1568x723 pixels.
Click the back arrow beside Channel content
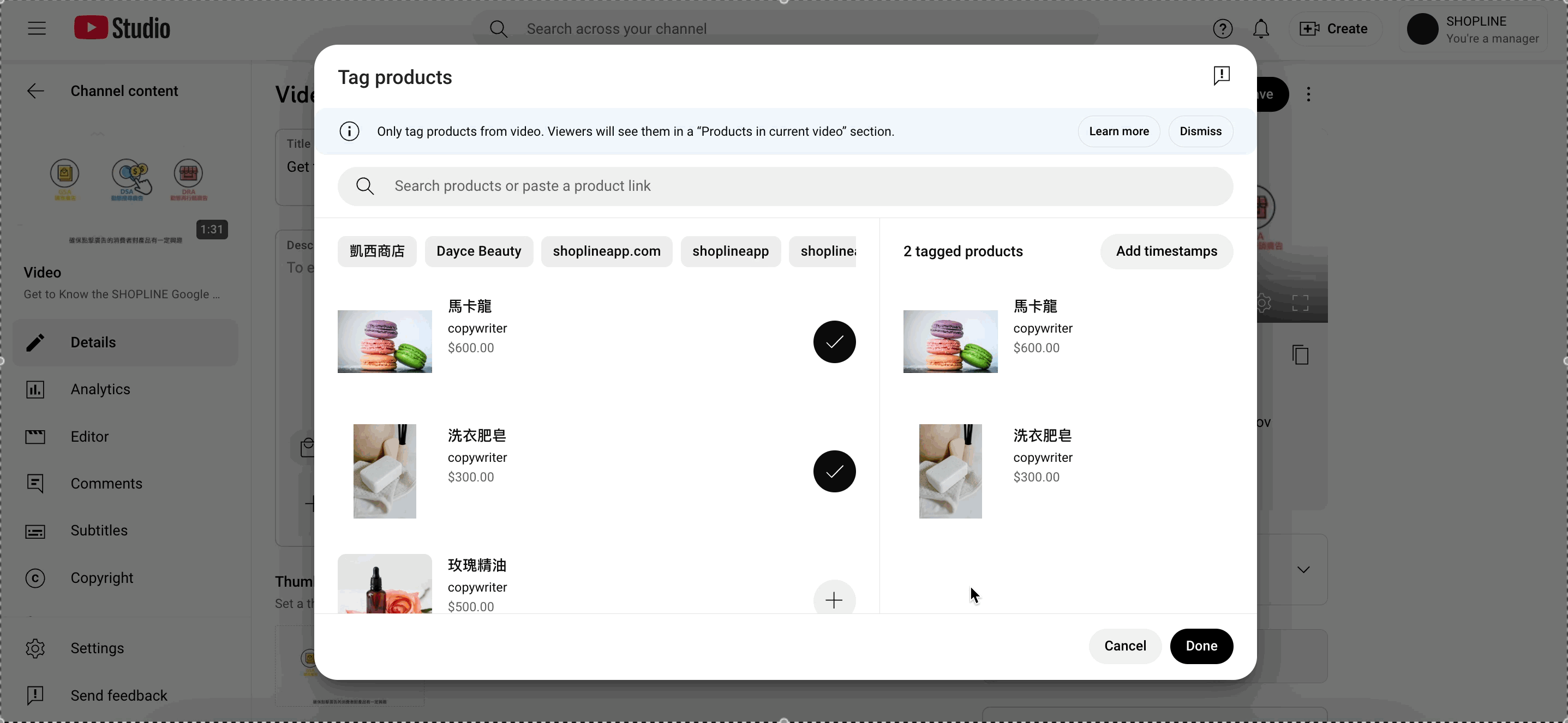[35, 91]
